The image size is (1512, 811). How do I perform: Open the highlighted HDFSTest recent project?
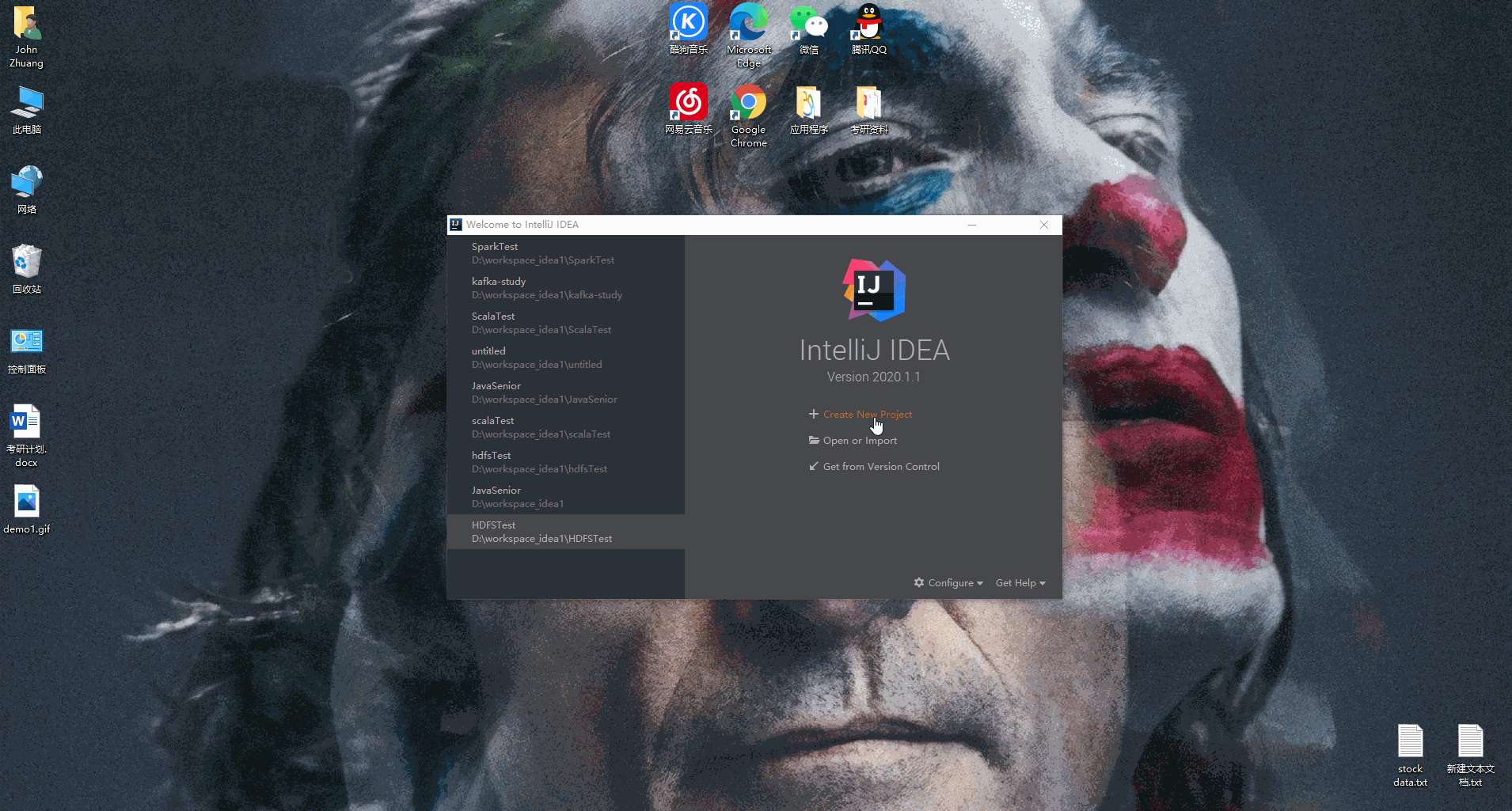[x=566, y=532]
